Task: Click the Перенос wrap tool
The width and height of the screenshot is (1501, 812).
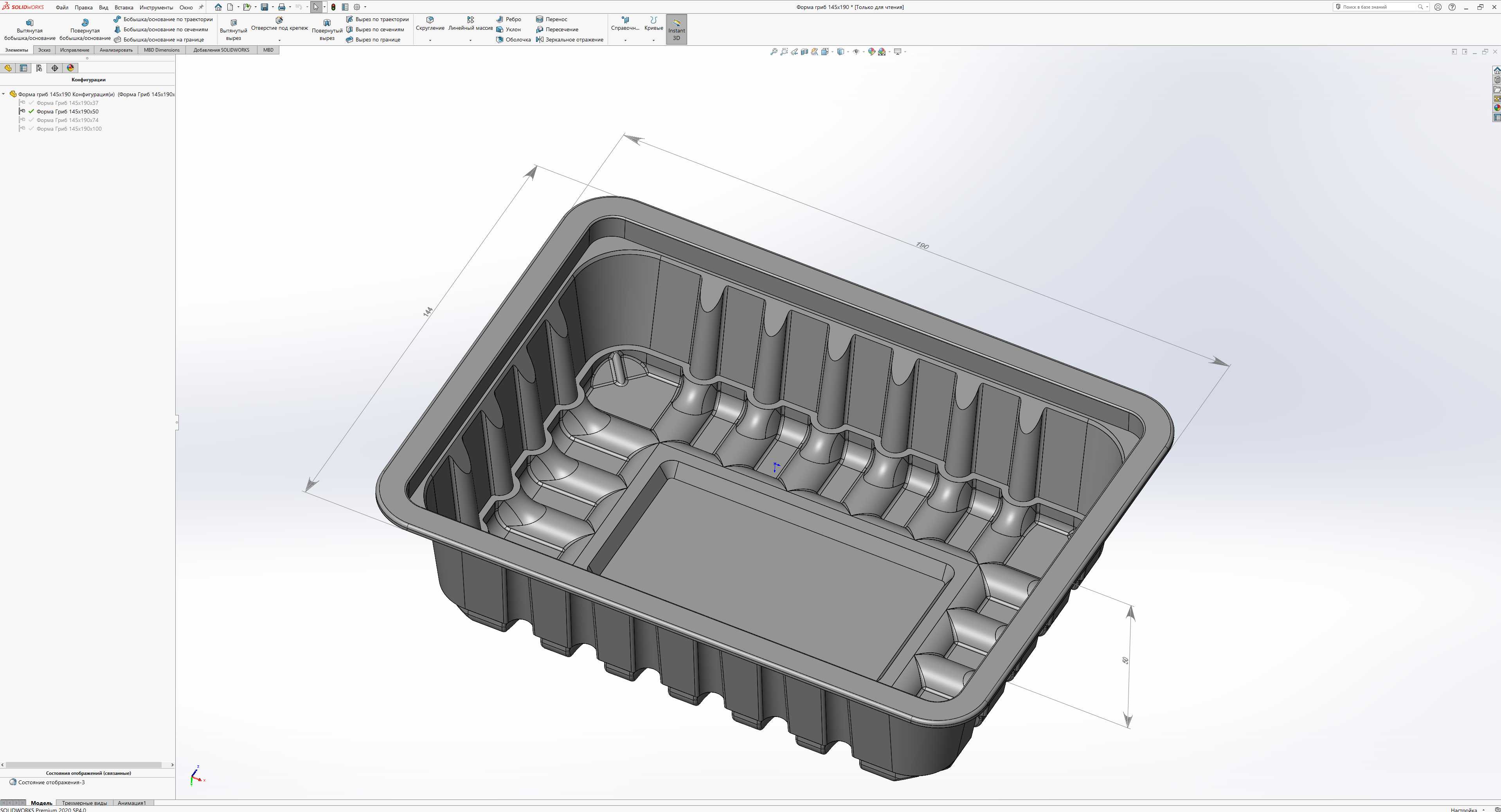Action: (x=552, y=19)
